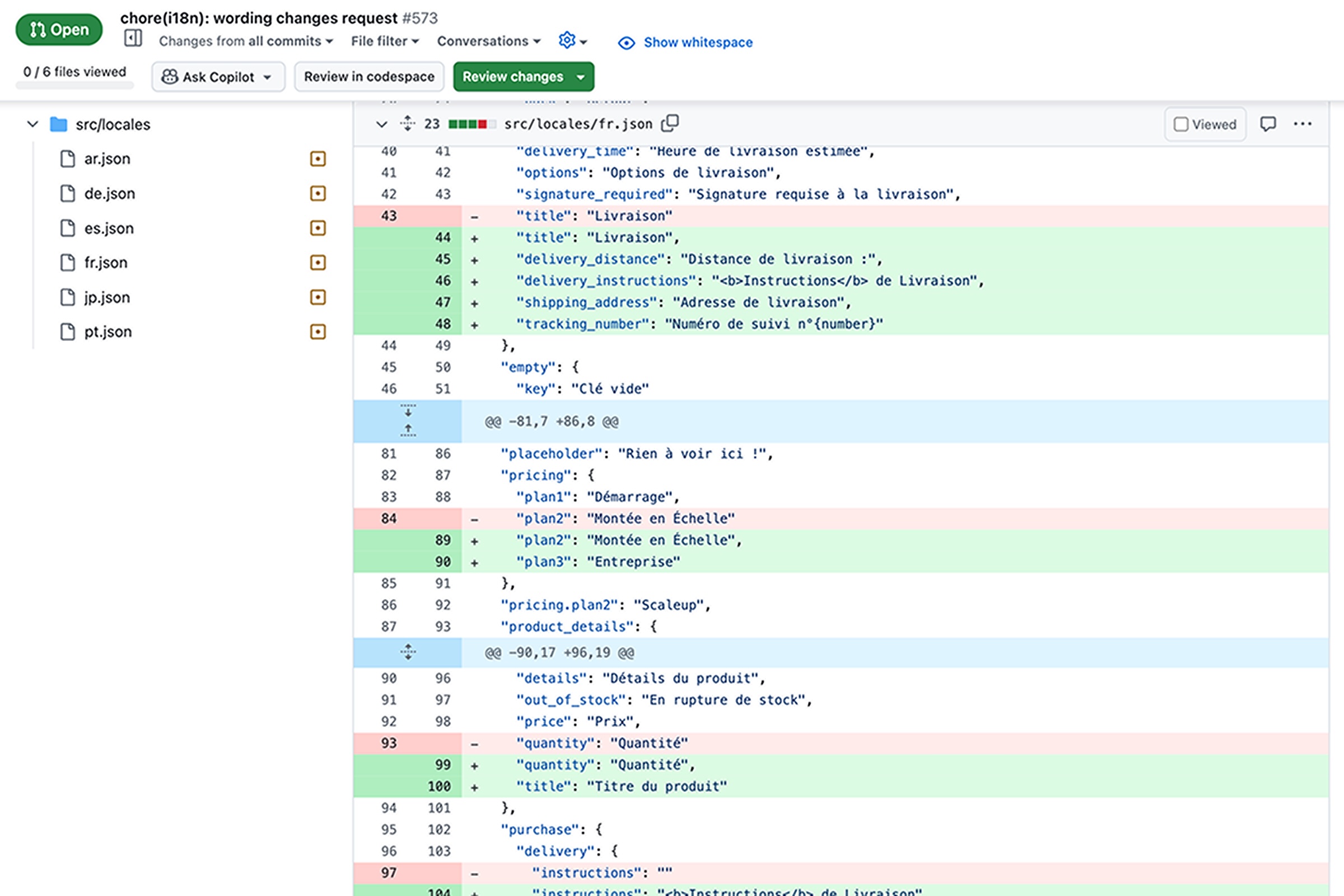
Task: Open Changes from all commits dropdown
Action: (x=246, y=41)
